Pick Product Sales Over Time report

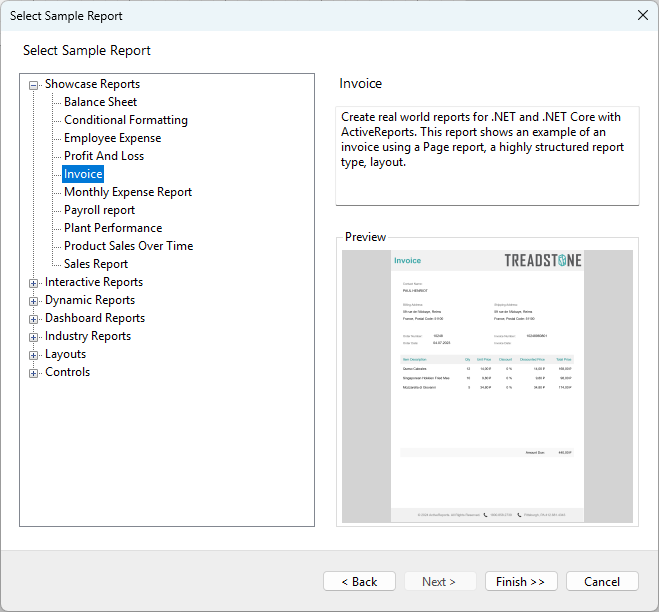pos(129,246)
